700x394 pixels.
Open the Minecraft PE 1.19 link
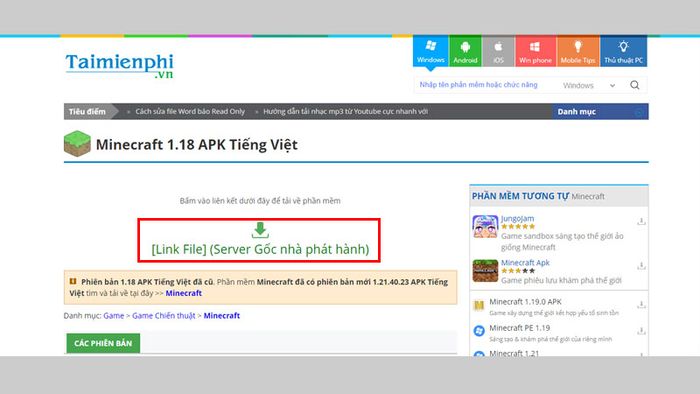pos(519,328)
